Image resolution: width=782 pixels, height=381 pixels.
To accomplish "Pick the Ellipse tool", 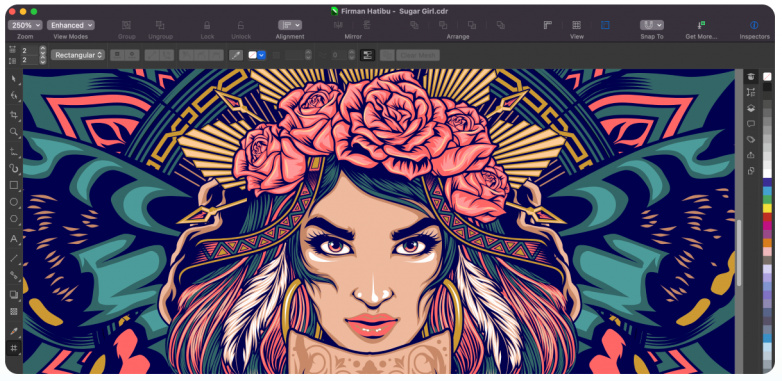I will (x=14, y=202).
